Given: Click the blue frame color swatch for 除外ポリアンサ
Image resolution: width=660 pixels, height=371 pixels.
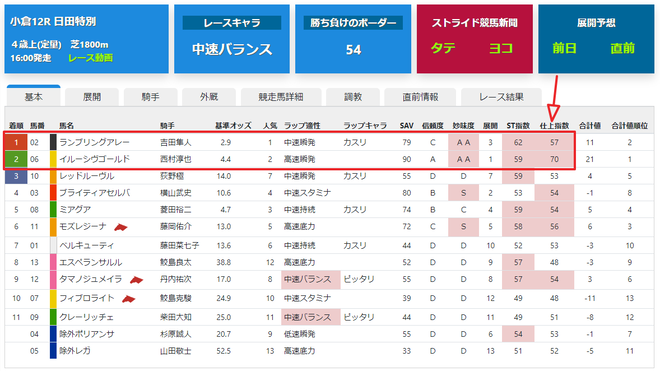Looking at the screenshot, I should click(53, 334).
